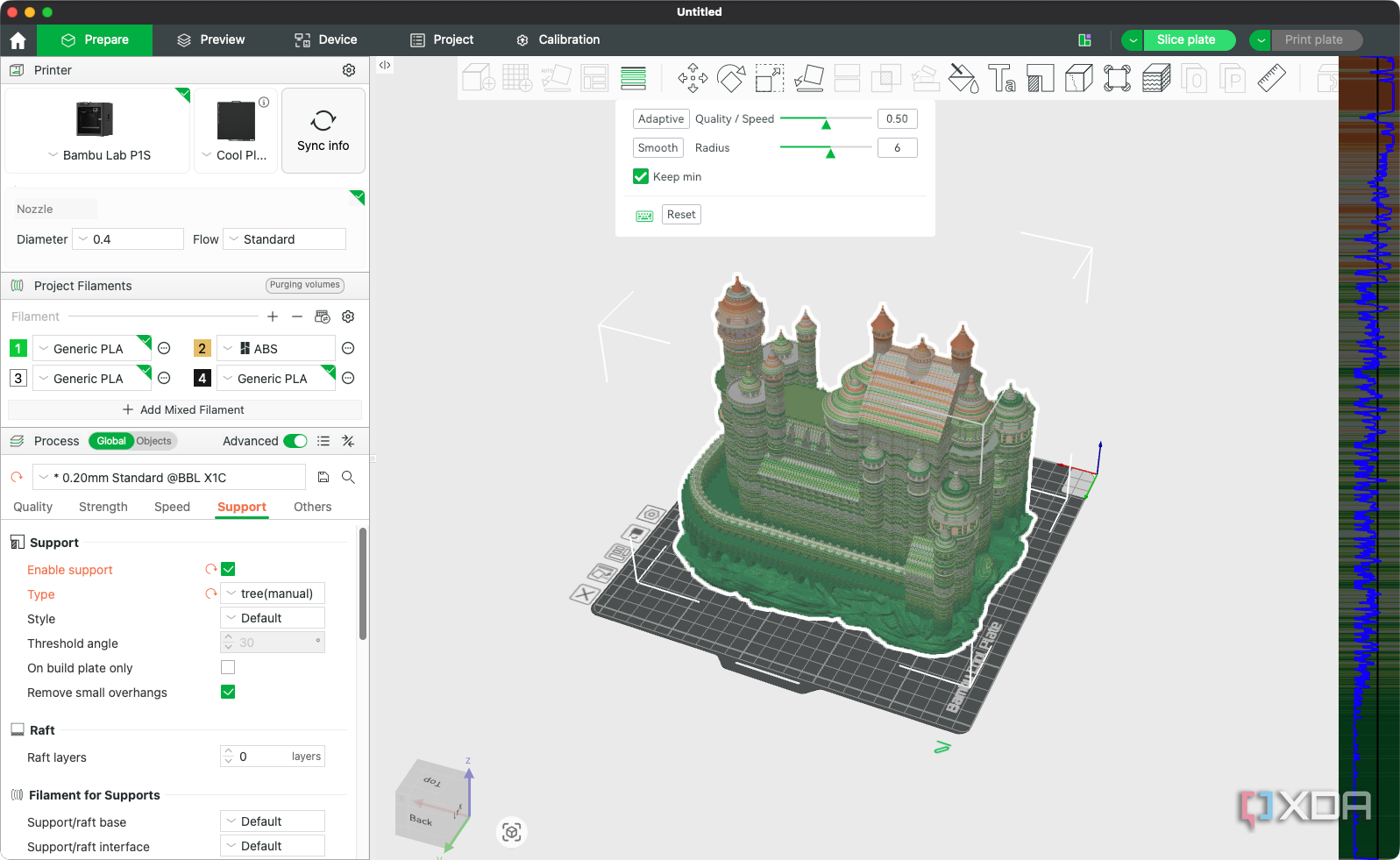Open the filament 2 ABS dropdown
The width and height of the screenshot is (1400, 860).
(276, 348)
